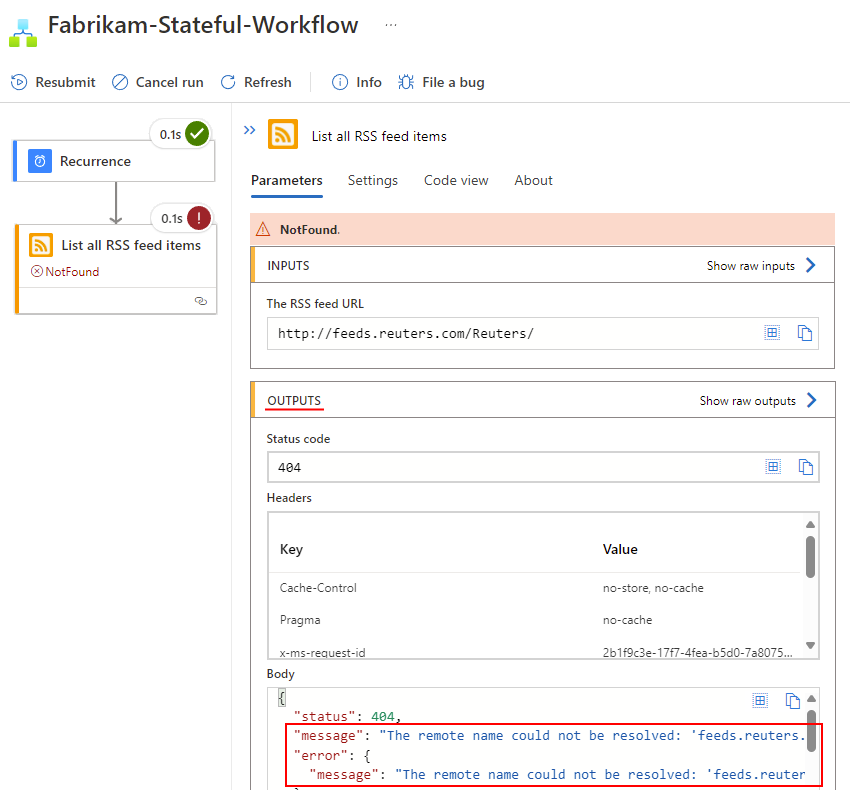Click the NotFound status on RSS step card

[66, 271]
